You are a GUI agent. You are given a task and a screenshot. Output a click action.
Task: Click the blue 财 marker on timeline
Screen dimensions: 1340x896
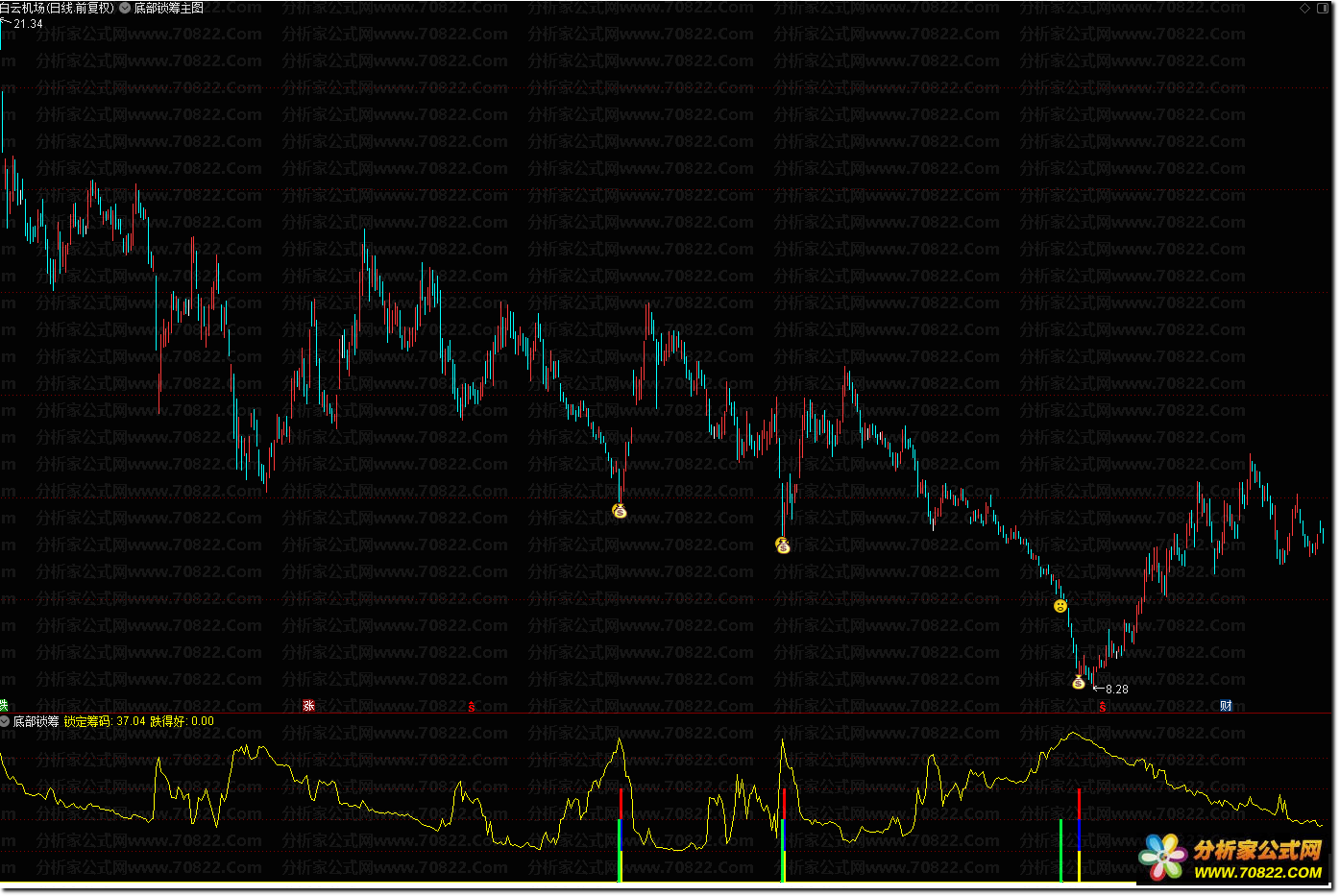pos(1226,706)
